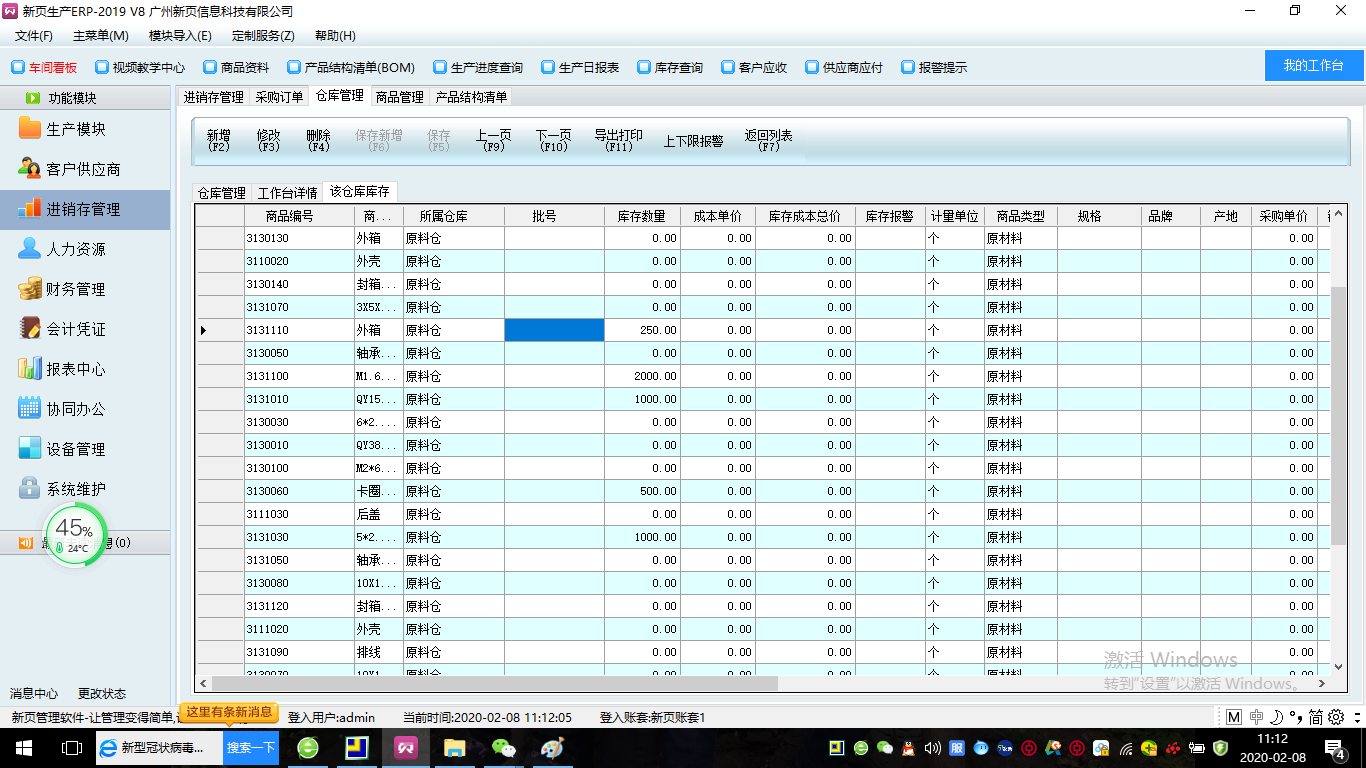This screenshot has width=1366, height=768.
Task: Open the 主菜单(M) menu
Action: (x=100, y=36)
